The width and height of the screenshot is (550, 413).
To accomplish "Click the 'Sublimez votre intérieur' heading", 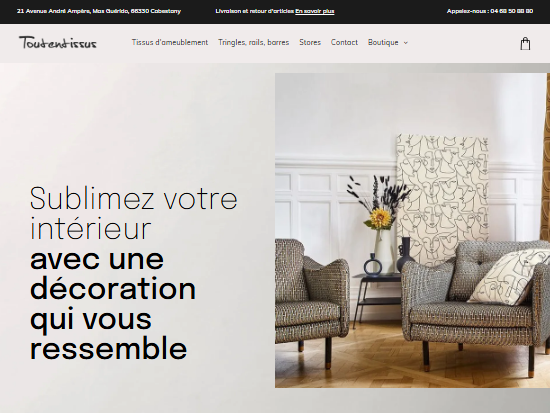I will [134, 213].
